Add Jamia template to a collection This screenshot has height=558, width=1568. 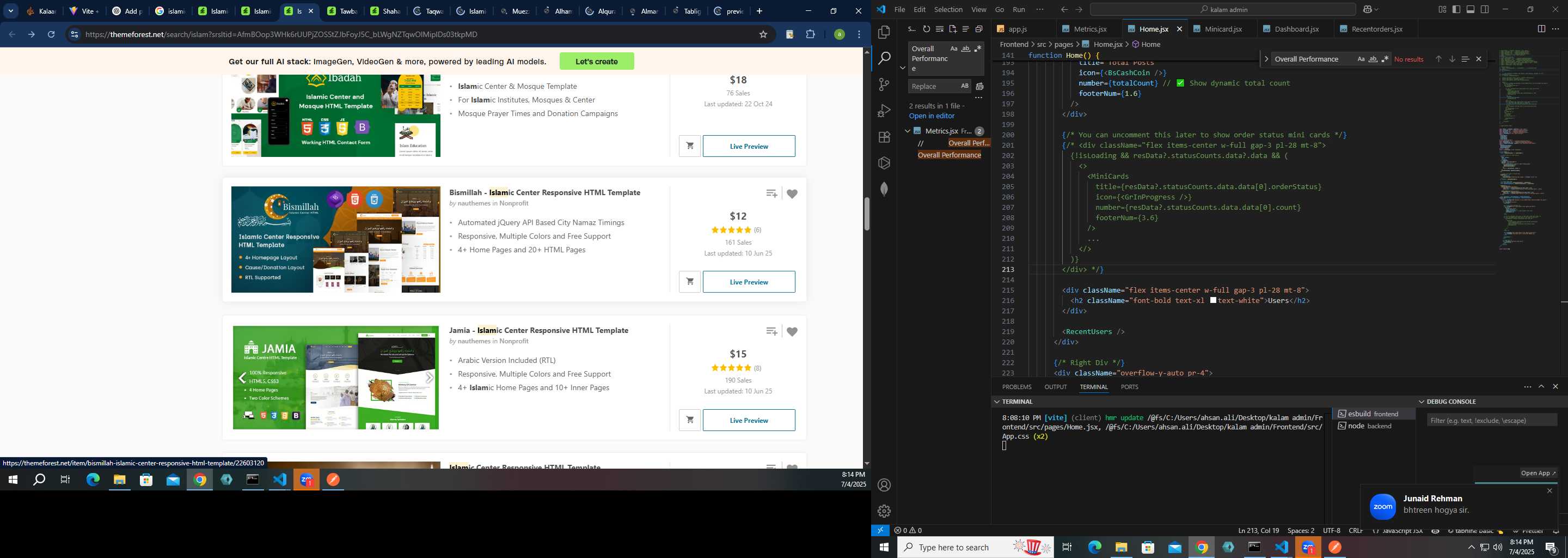771,331
